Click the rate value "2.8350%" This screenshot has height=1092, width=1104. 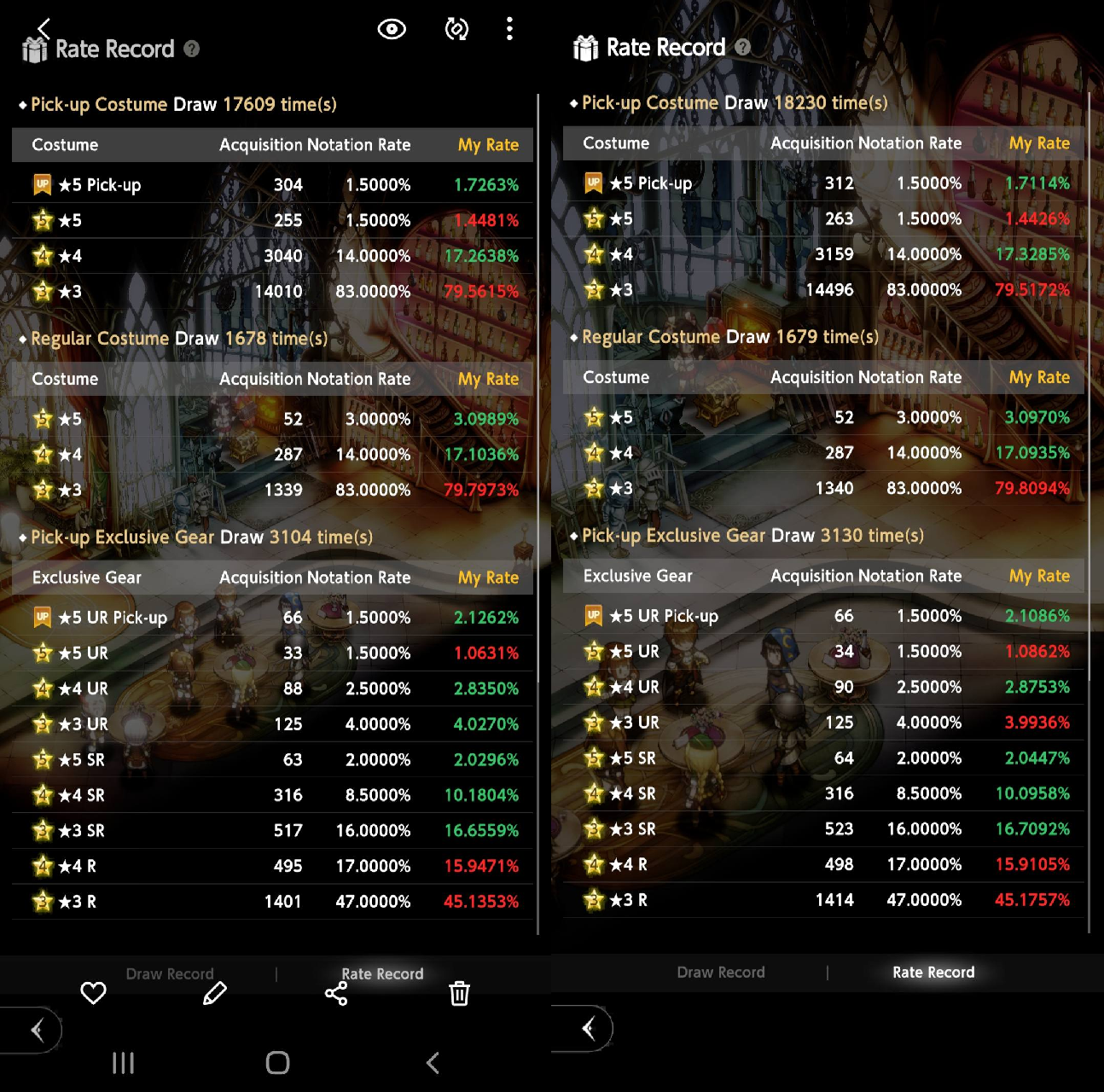click(x=486, y=688)
